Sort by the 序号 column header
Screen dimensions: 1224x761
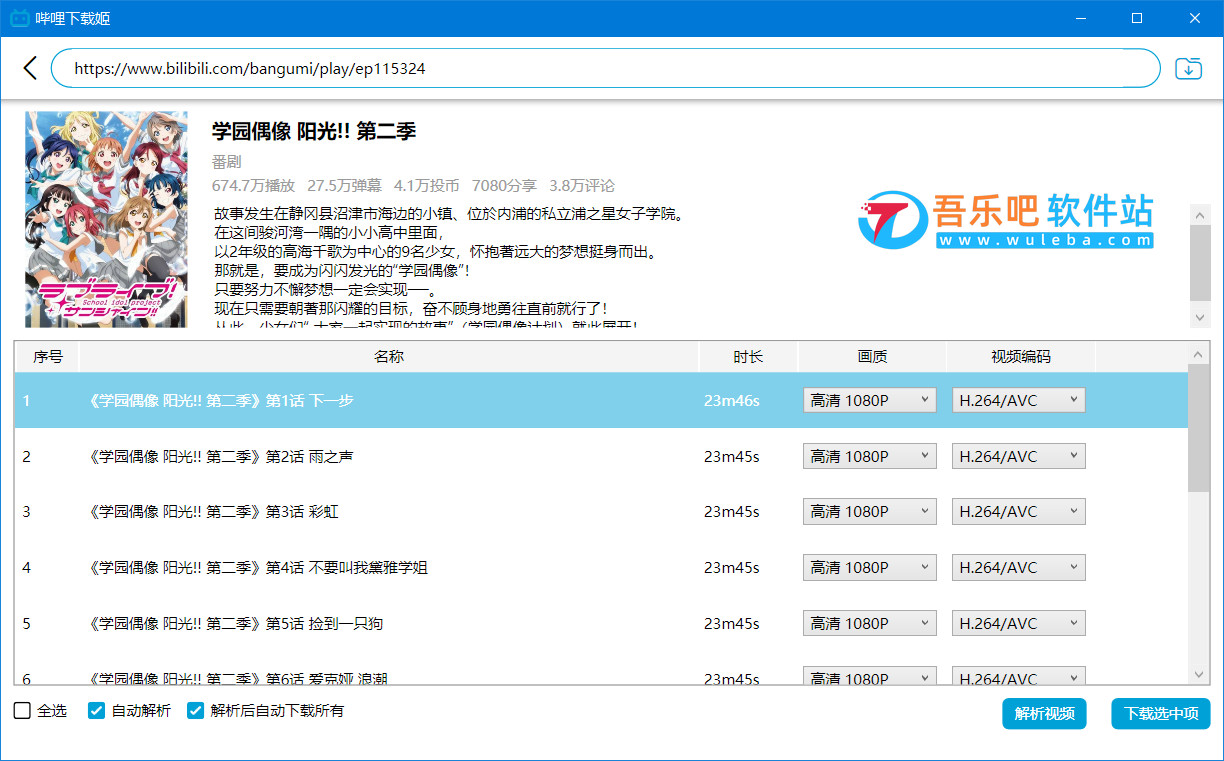pyautogui.click(x=47, y=357)
